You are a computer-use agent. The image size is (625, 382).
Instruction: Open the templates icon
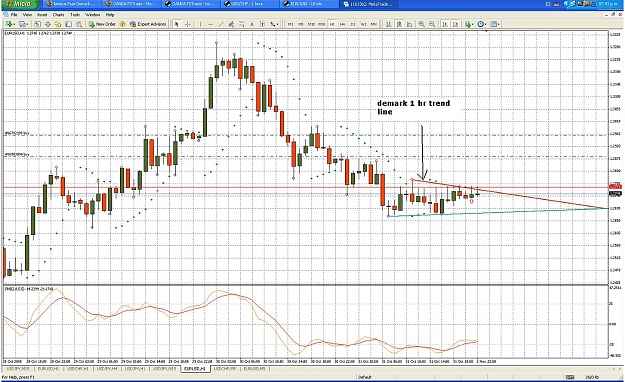coord(494,24)
